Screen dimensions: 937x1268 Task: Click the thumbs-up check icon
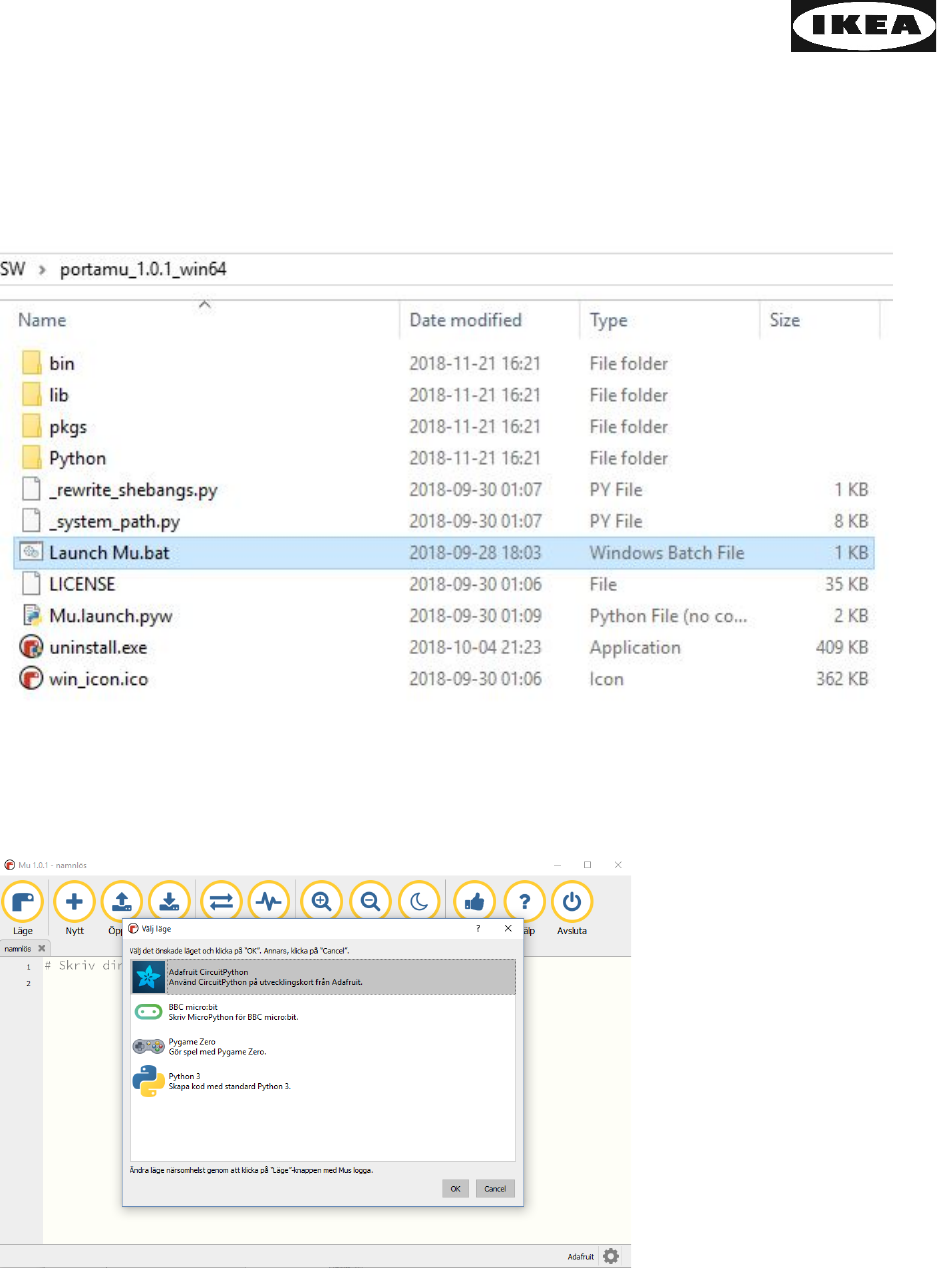[474, 901]
